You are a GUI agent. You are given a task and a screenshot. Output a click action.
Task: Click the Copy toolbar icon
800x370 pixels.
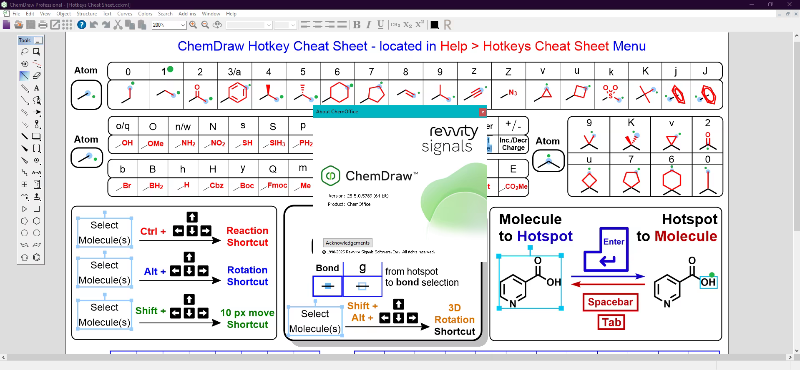[130, 24]
